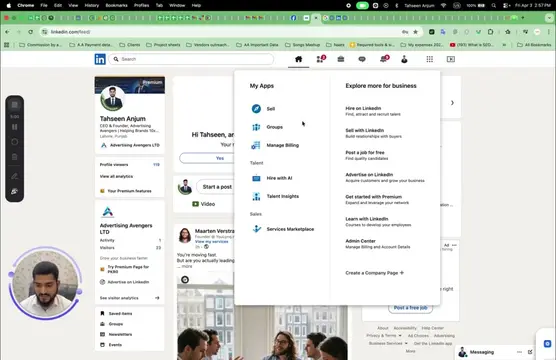The image size is (556, 360).
Task: Pause the screen recording
Action: tap(15, 127)
